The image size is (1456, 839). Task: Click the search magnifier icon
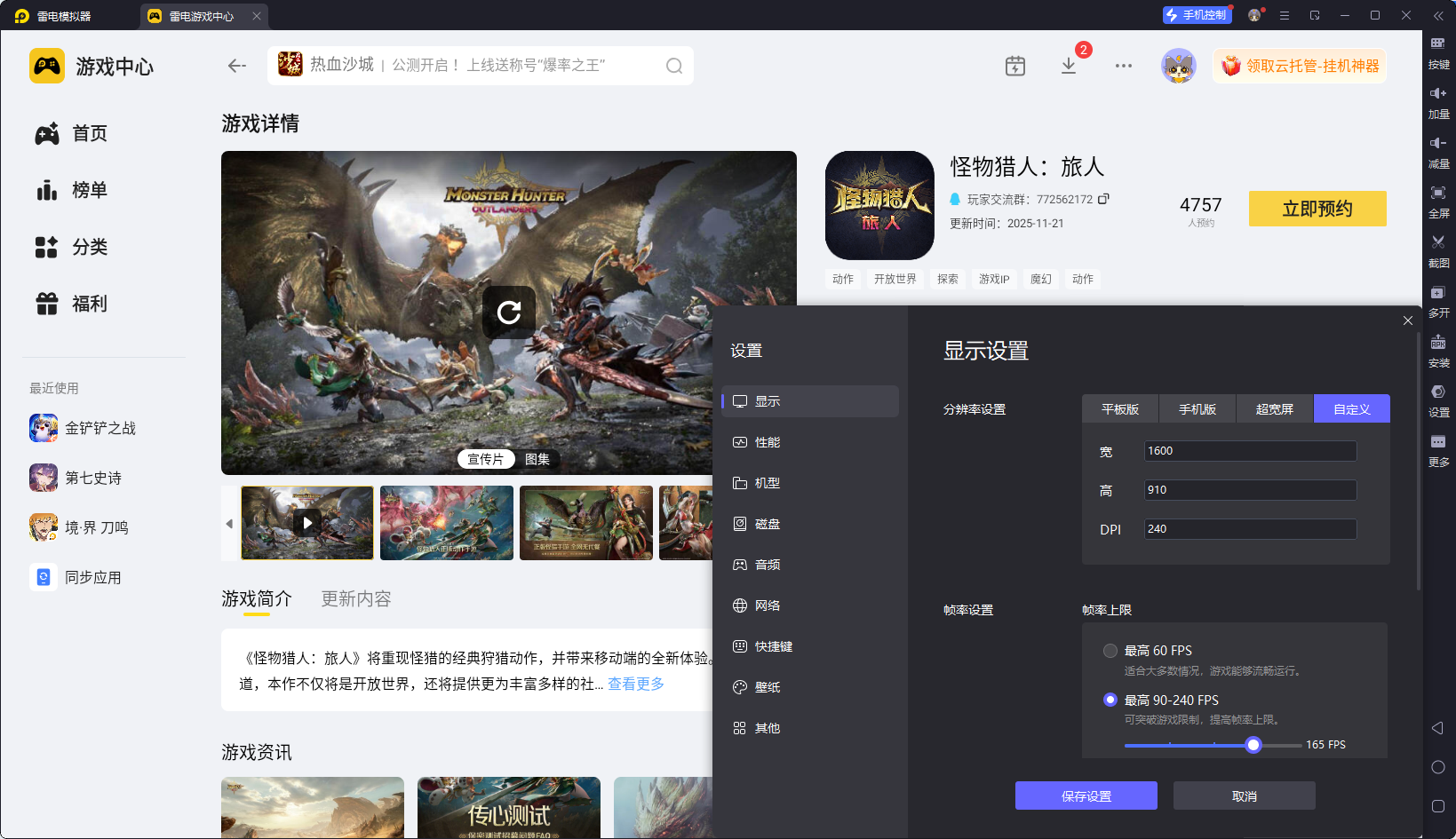(x=674, y=66)
